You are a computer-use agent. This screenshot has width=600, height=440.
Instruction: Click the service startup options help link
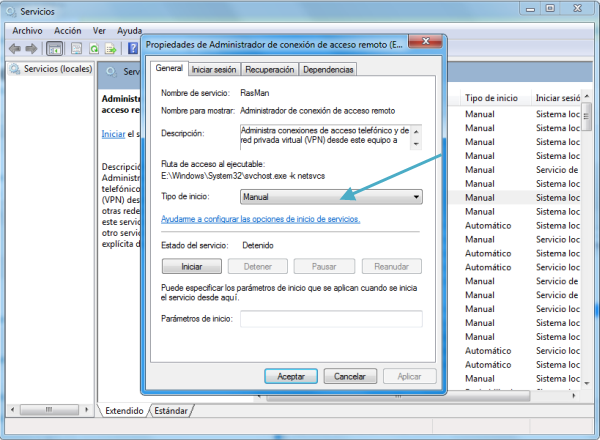[x=260, y=219]
